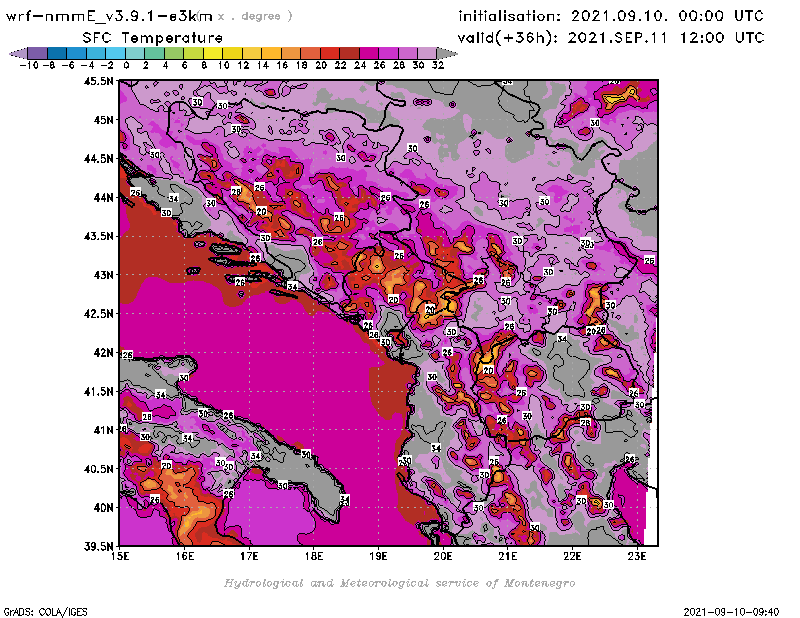The height and width of the screenshot is (618, 800).
Task: Click the '16E' longitude label
Action: click(185, 556)
